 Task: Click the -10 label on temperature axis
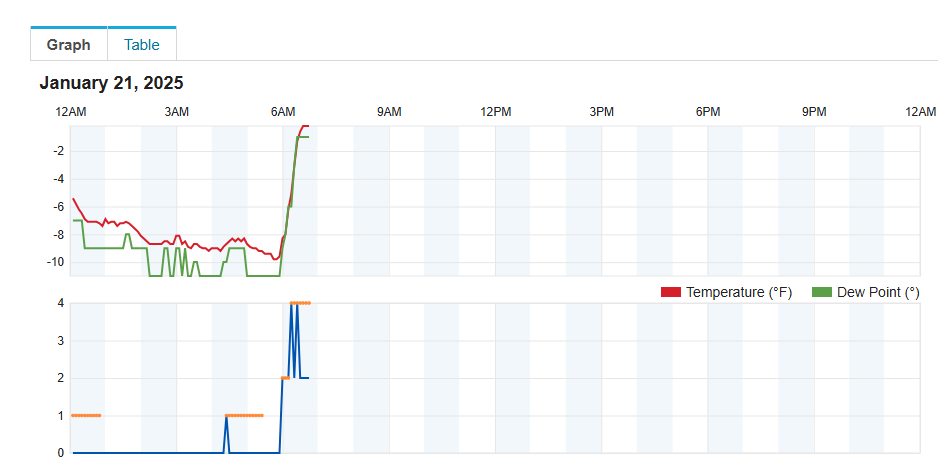pyautogui.click(x=56, y=262)
